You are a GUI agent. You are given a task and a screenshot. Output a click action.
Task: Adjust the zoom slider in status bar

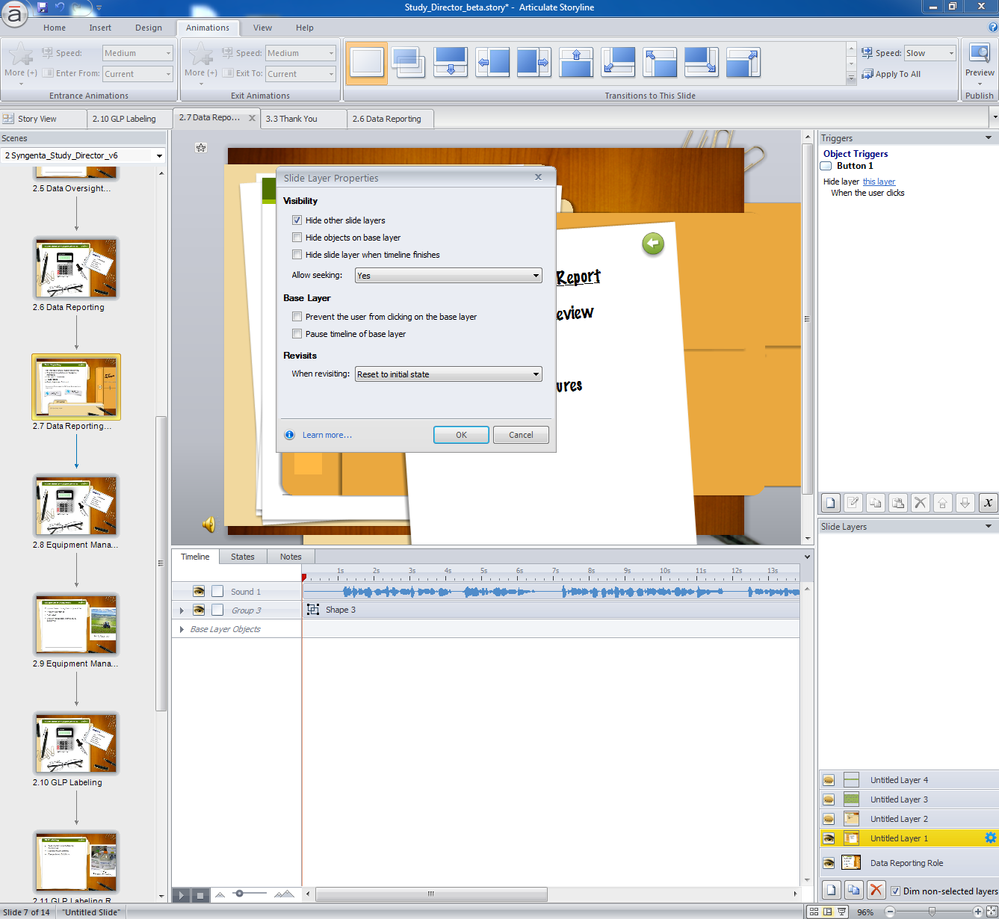[x=931, y=912]
